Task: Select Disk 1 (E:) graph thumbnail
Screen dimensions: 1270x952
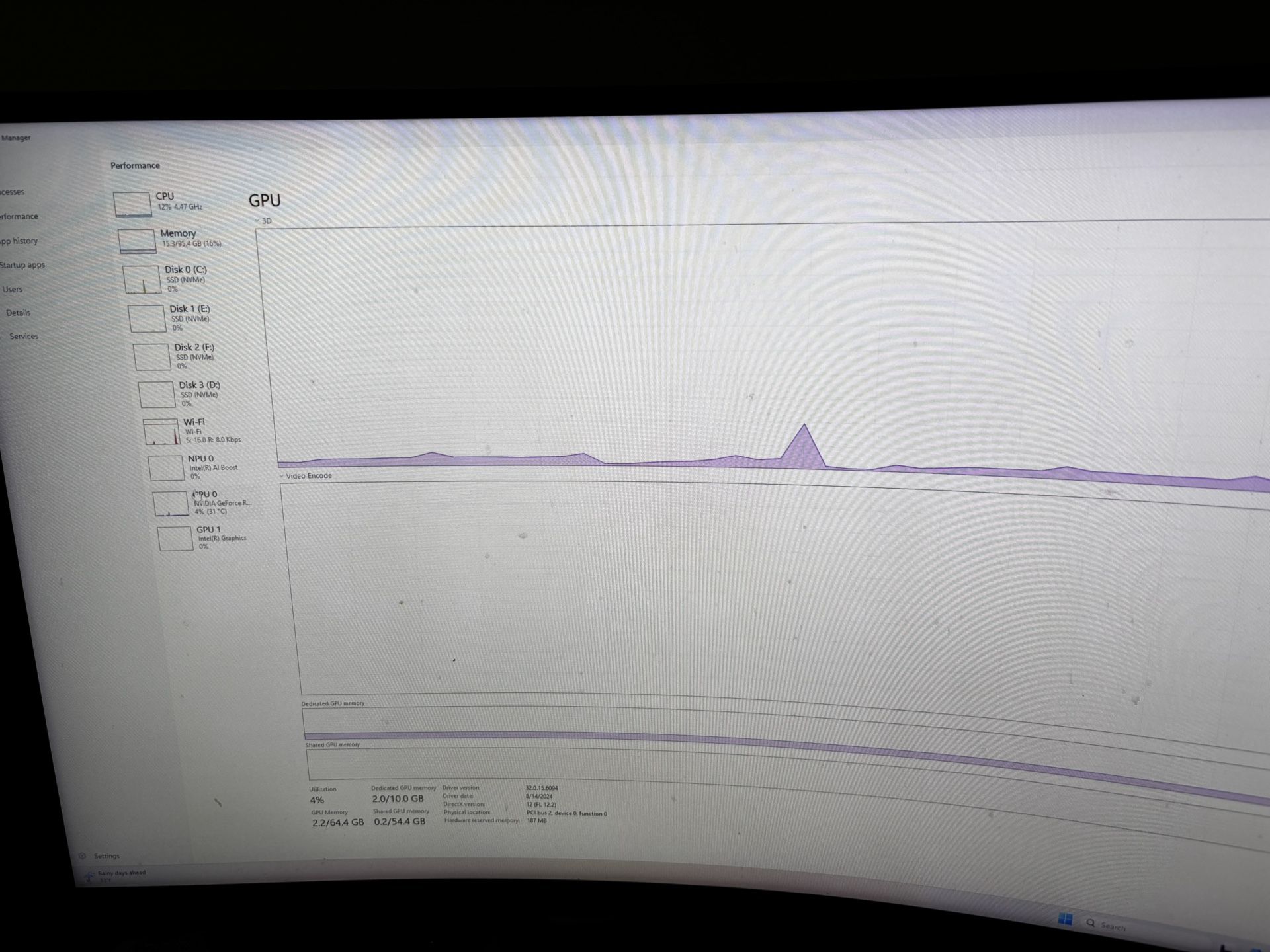Action: point(147,319)
